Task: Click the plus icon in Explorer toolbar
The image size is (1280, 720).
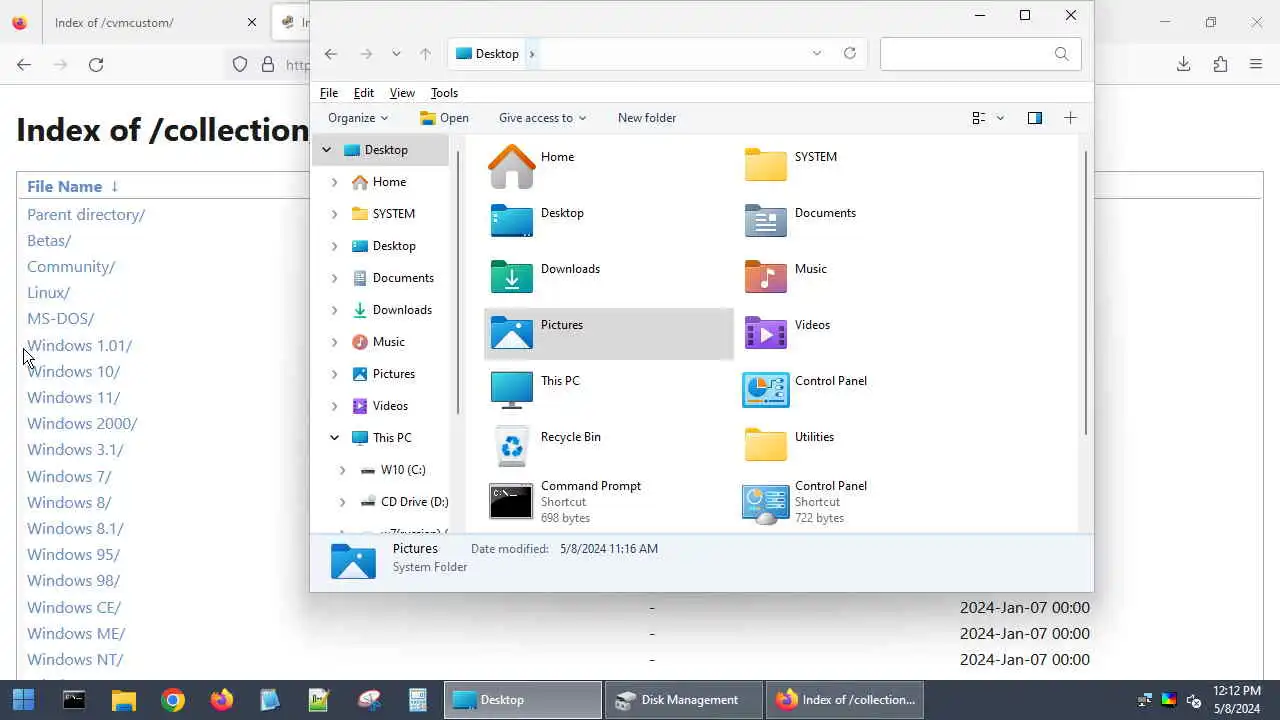Action: tap(1070, 118)
